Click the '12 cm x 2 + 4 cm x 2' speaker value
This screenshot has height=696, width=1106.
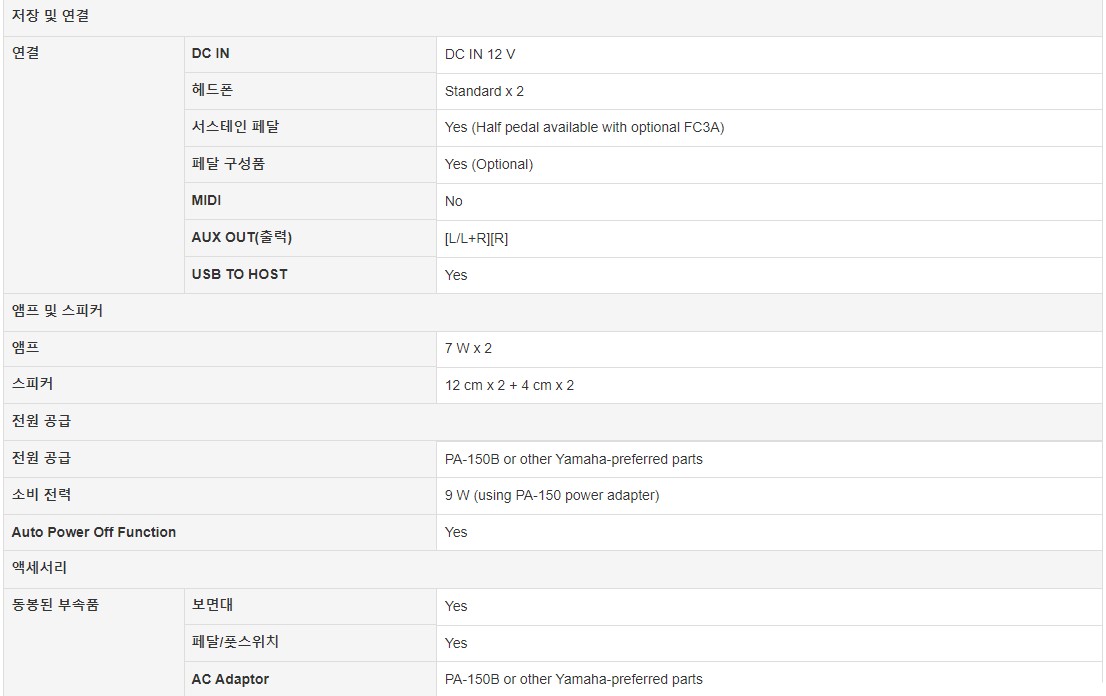[509, 385]
